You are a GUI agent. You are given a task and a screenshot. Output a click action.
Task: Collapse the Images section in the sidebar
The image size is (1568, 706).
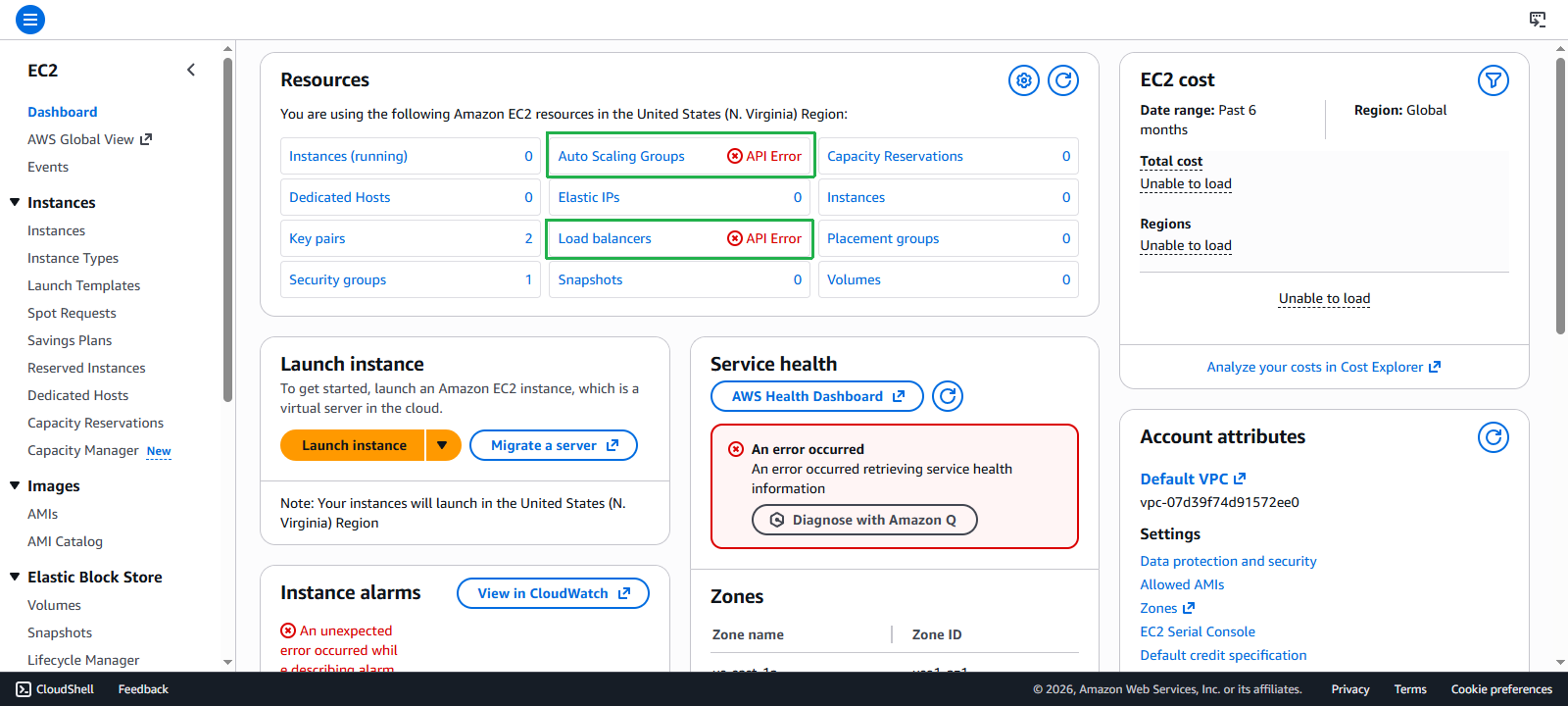(15, 485)
